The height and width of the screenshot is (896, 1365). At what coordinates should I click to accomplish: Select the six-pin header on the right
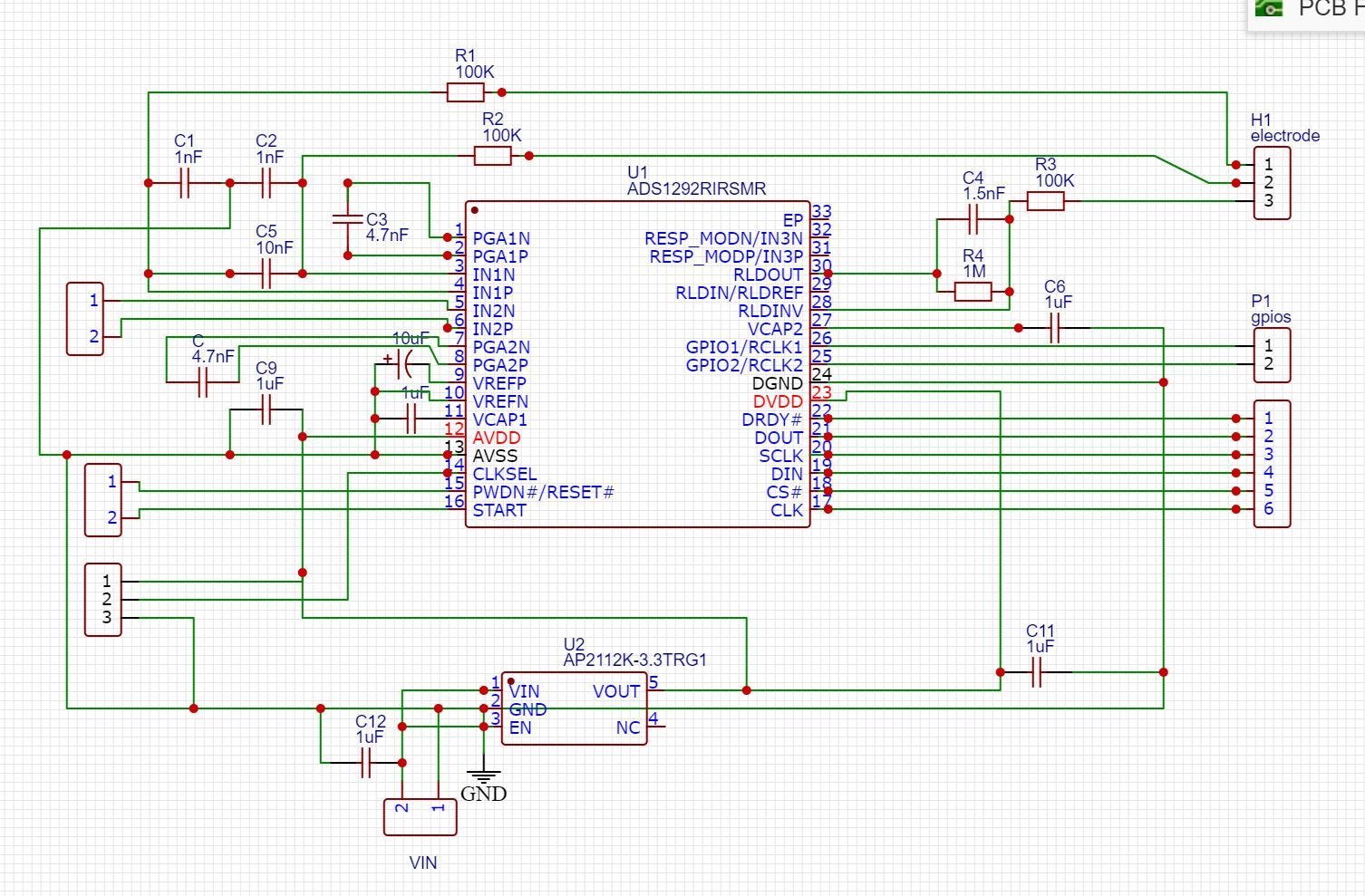point(1272,464)
